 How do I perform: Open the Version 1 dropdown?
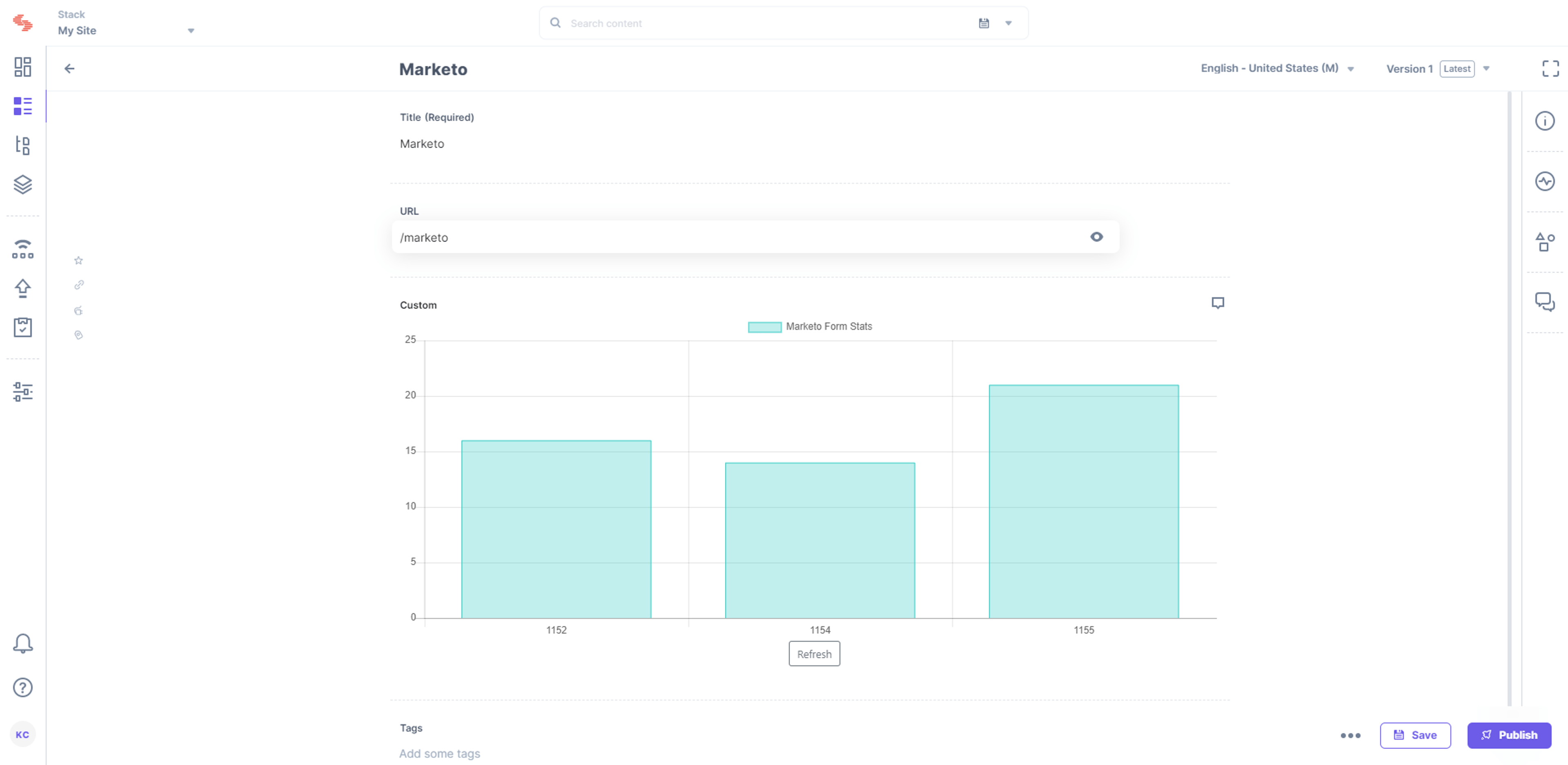[1486, 68]
